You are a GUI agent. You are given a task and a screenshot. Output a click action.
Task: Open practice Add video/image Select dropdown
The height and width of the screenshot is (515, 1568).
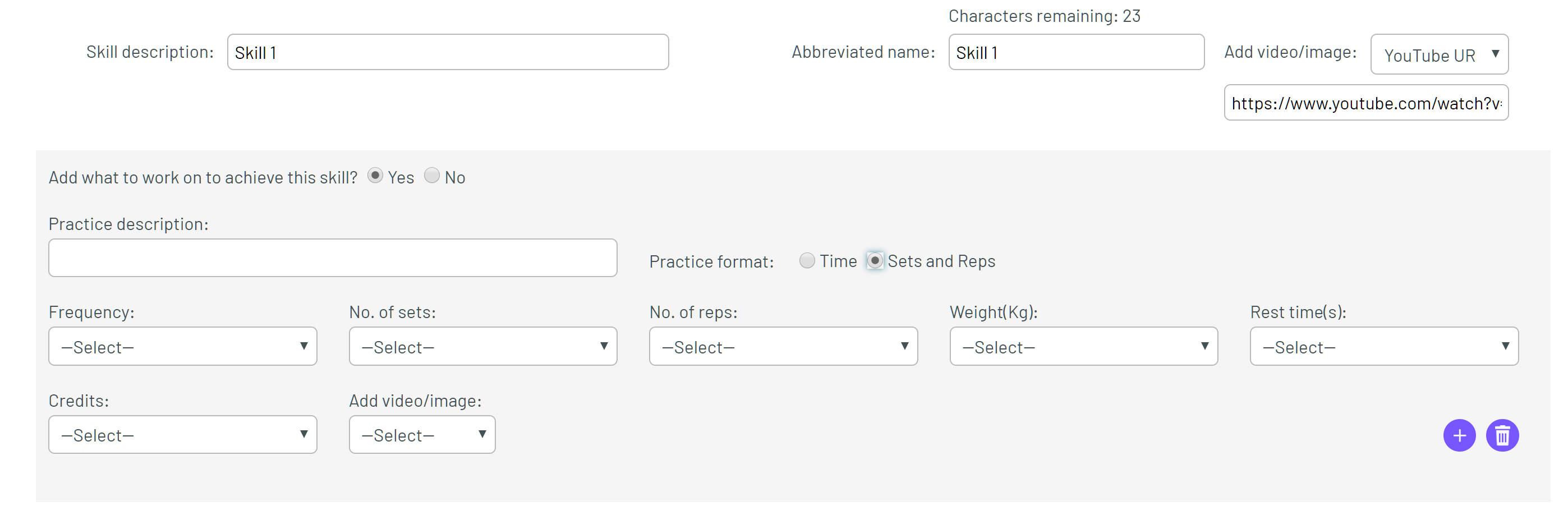(422, 435)
